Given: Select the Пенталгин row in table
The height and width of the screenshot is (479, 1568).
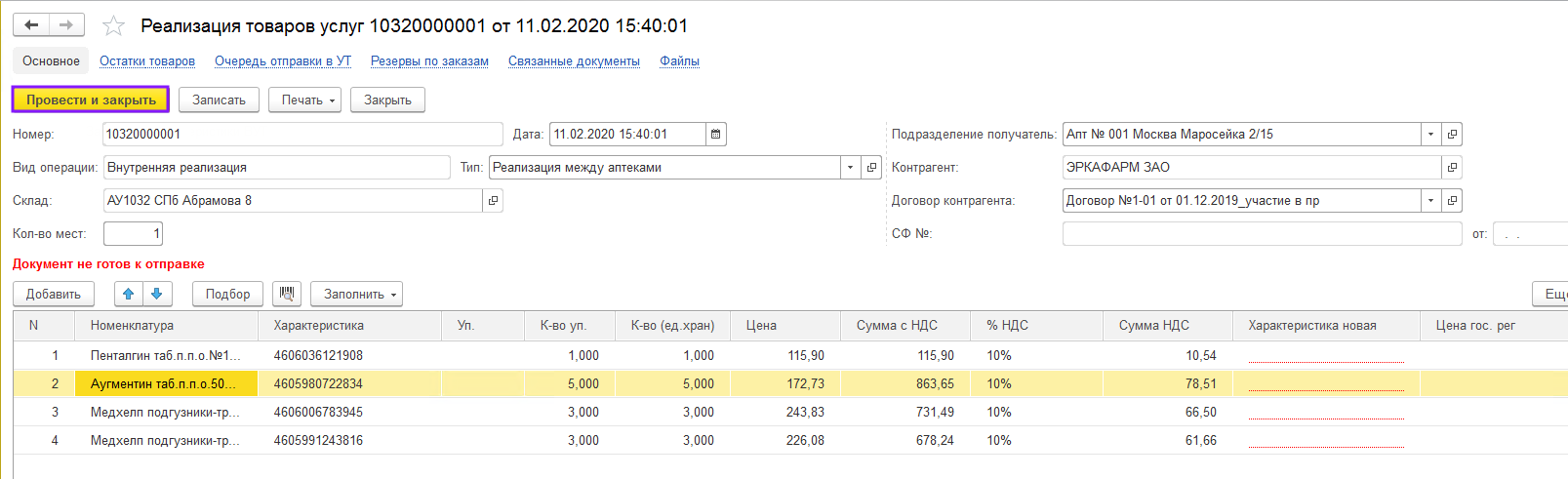Looking at the screenshot, I should point(165,356).
